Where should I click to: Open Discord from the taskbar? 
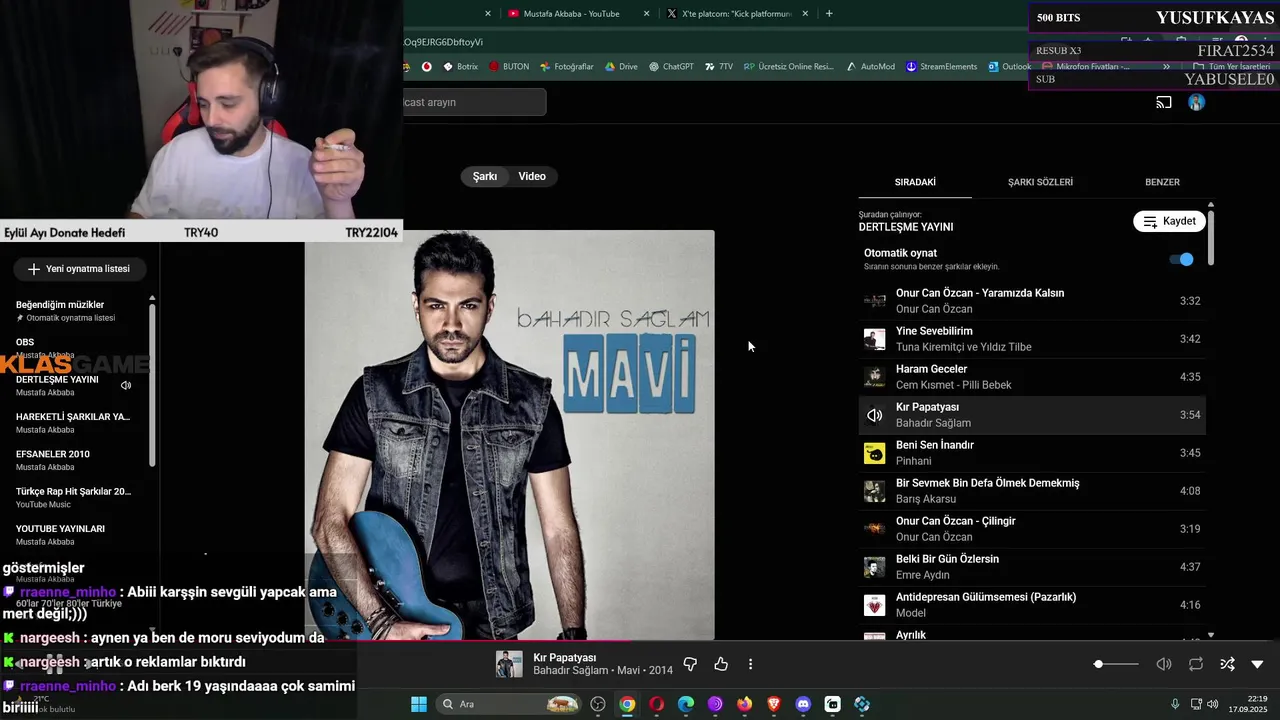click(x=803, y=704)
